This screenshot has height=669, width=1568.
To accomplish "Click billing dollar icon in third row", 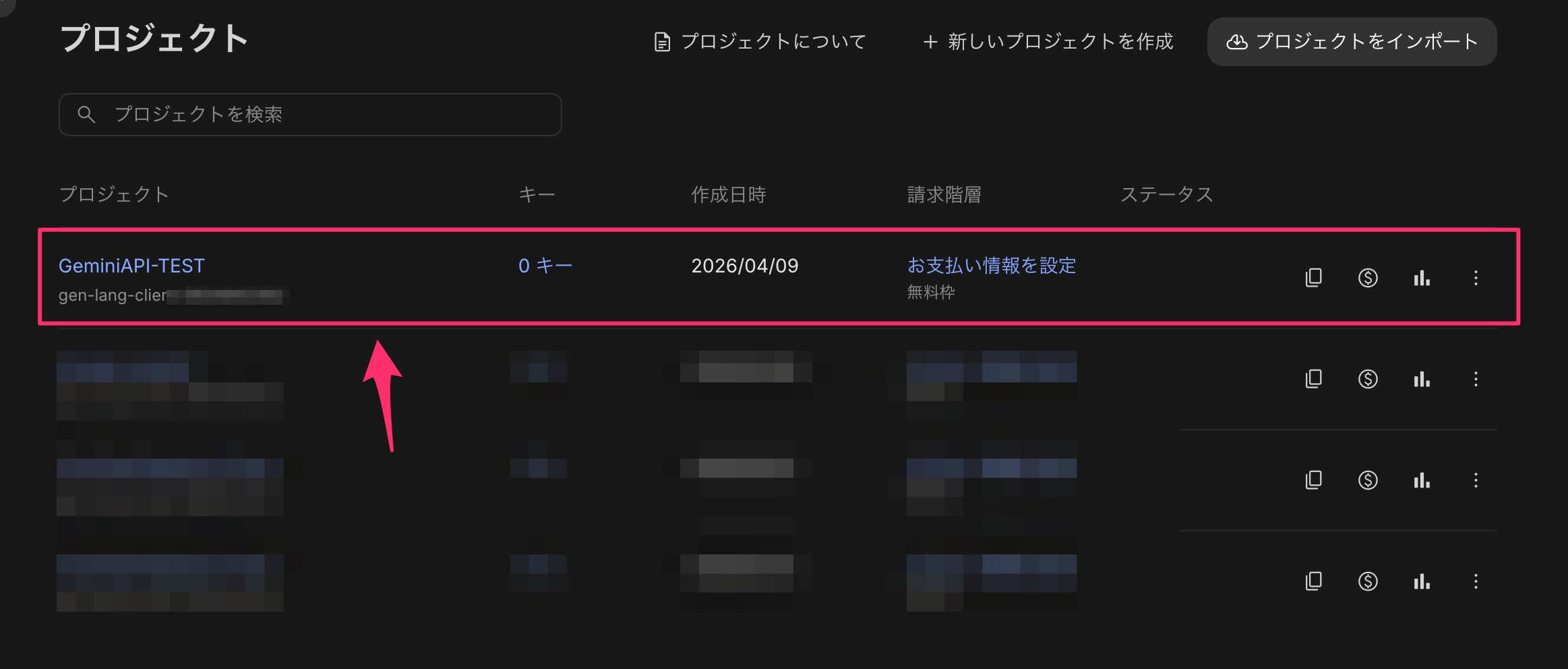I will (1368, 480).
